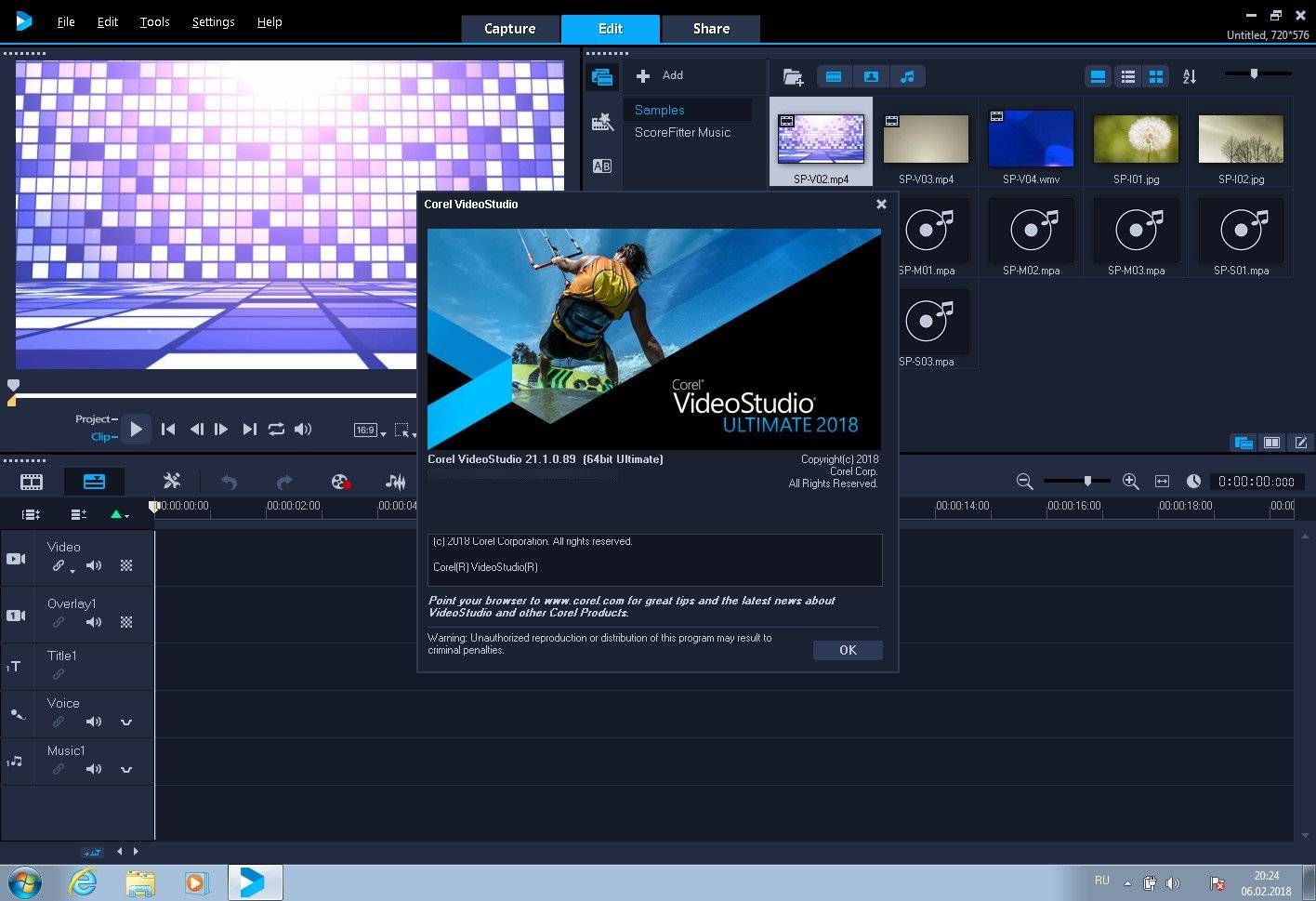
Task: Open the Tools menu
Action: 154,21
